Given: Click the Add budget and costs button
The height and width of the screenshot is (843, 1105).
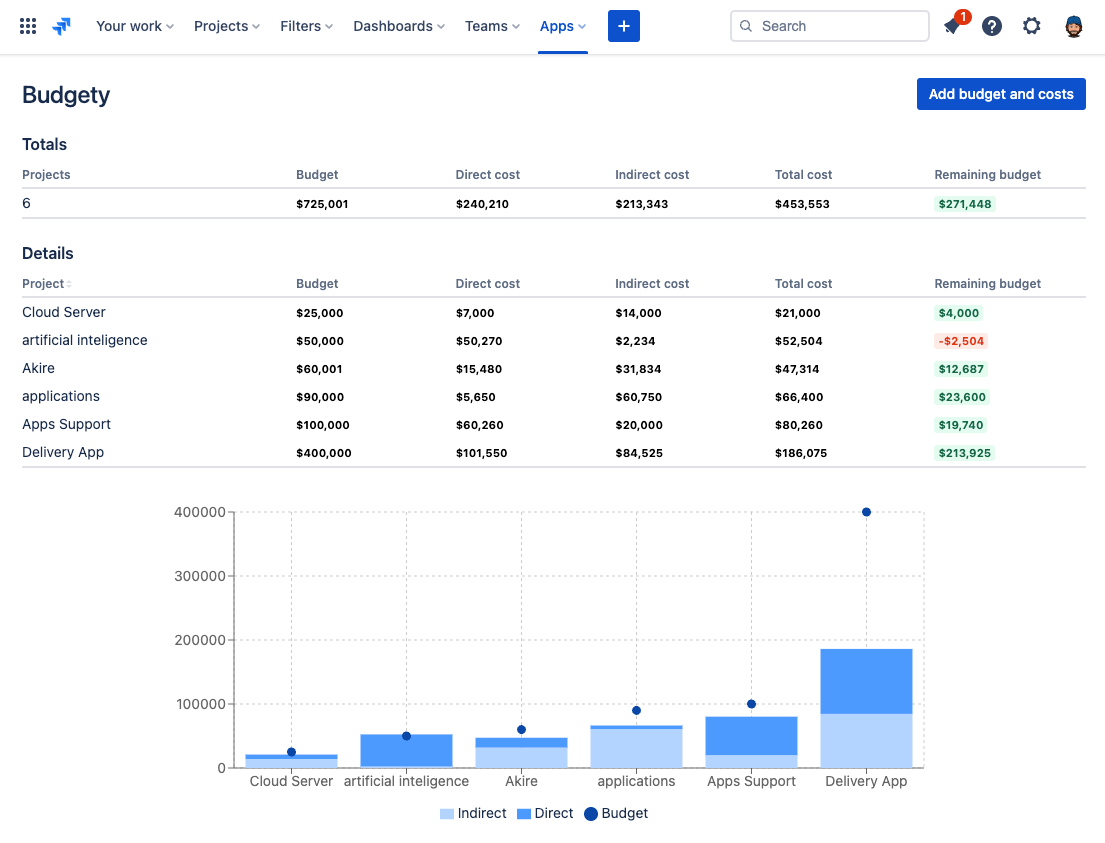Looking at the screenshot, I should pyautogui.click(x=1000, y=93).
